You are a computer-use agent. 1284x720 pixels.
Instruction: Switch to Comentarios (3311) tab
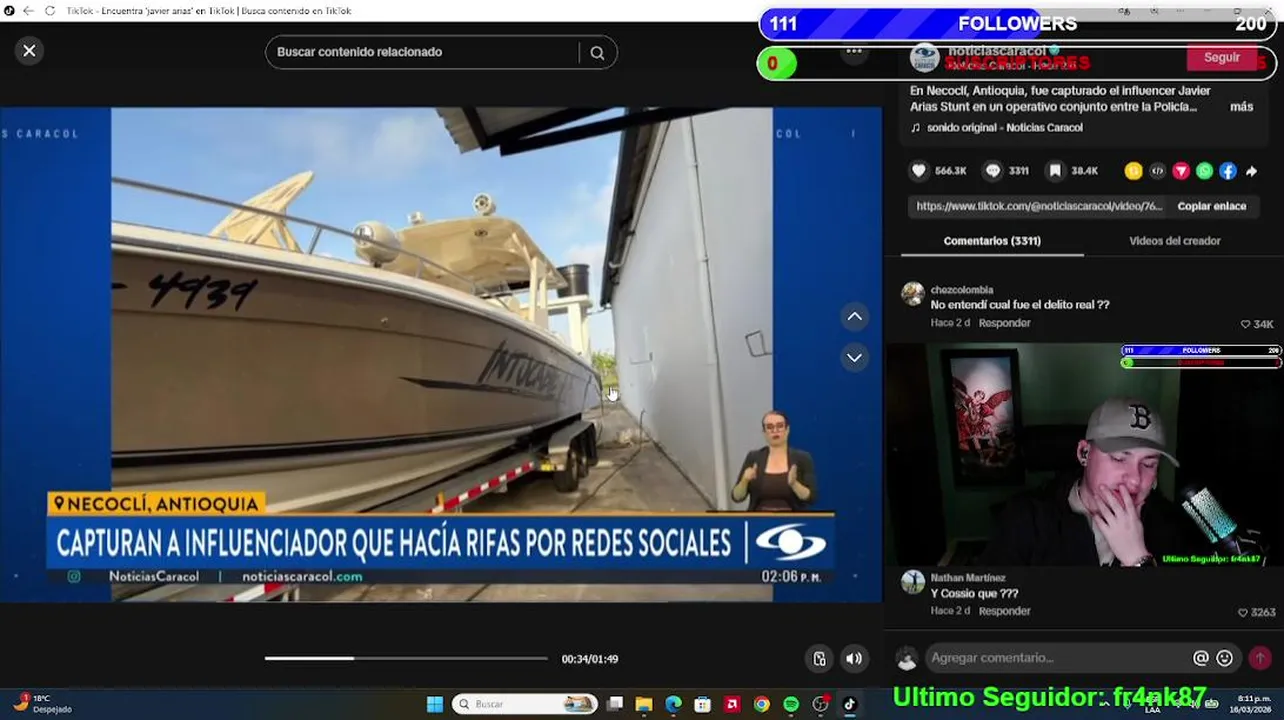coord(992,241)
